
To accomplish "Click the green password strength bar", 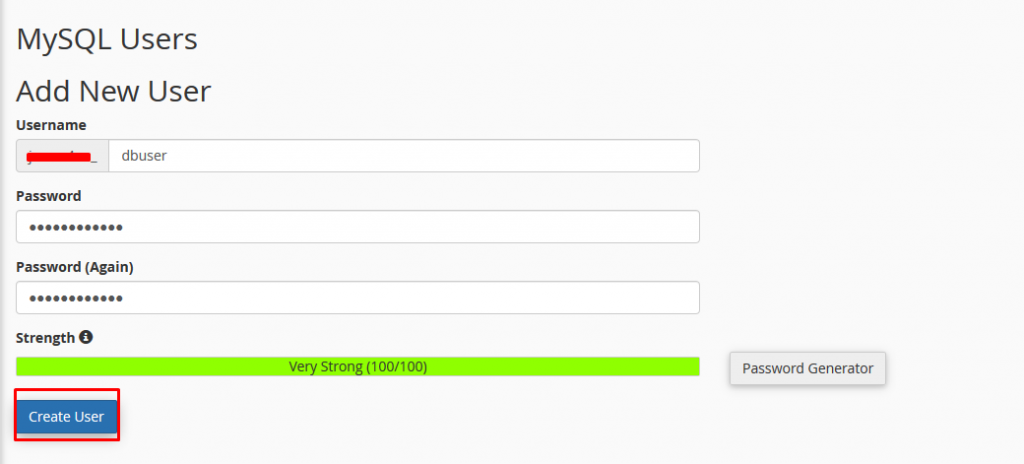I will (358, 367).
